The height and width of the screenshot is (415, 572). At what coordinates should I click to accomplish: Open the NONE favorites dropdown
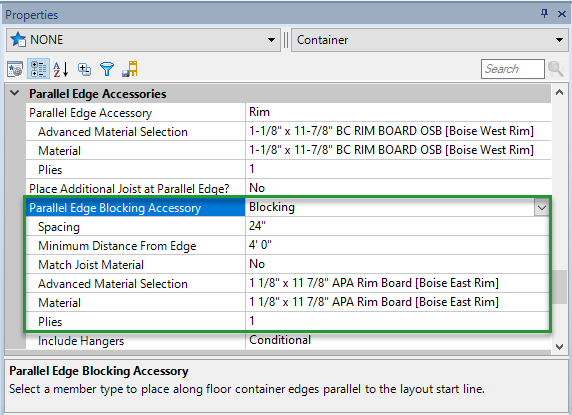coord(271,40)
